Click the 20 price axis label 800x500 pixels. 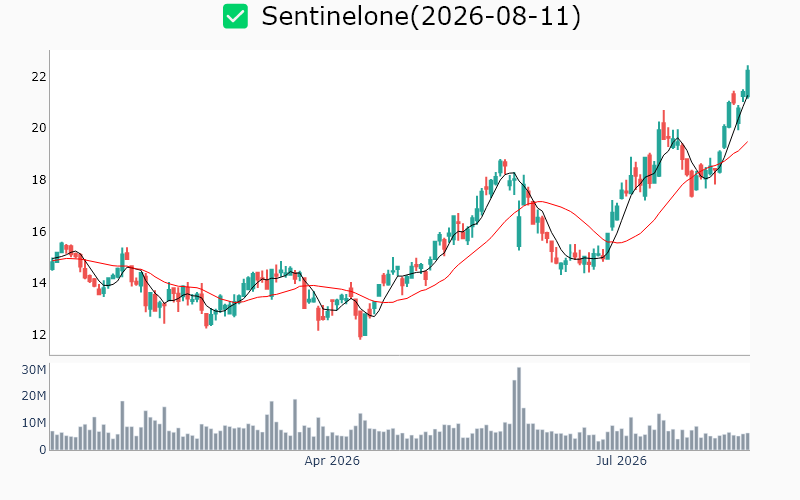click(39, 128)
